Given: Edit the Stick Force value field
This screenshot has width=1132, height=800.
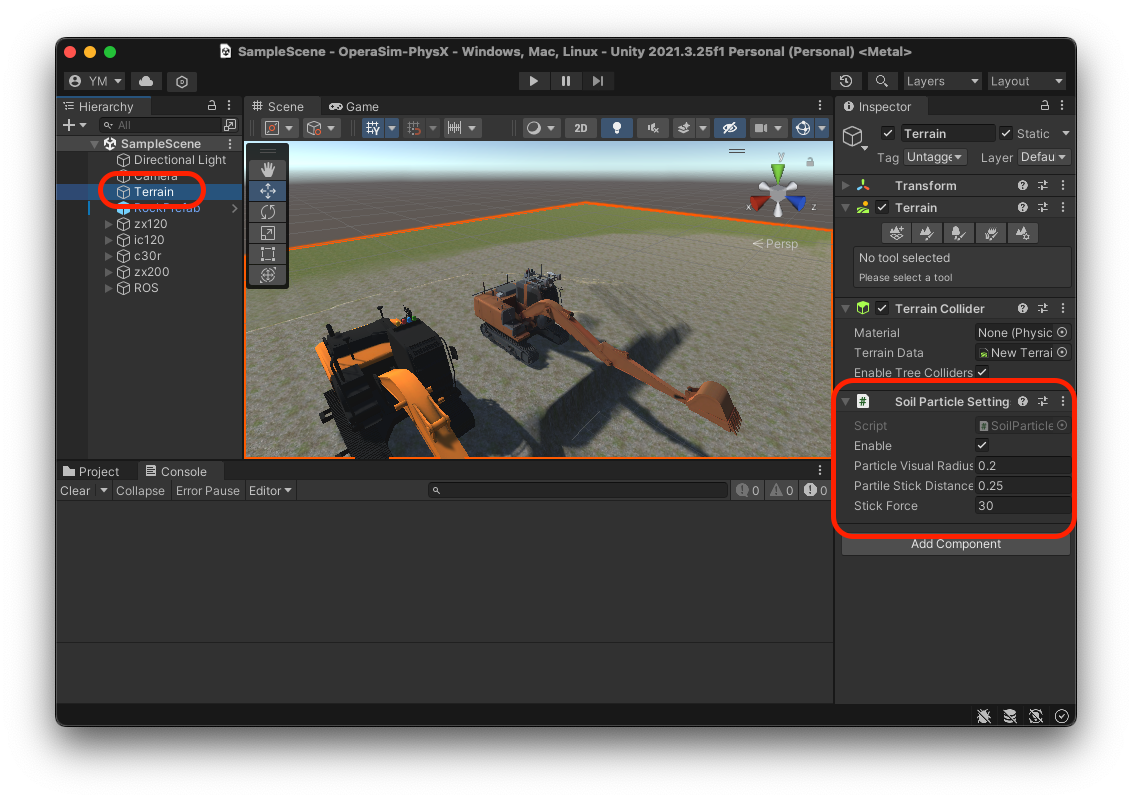Looking at the screenshot, I should (x=1022, y=505).
